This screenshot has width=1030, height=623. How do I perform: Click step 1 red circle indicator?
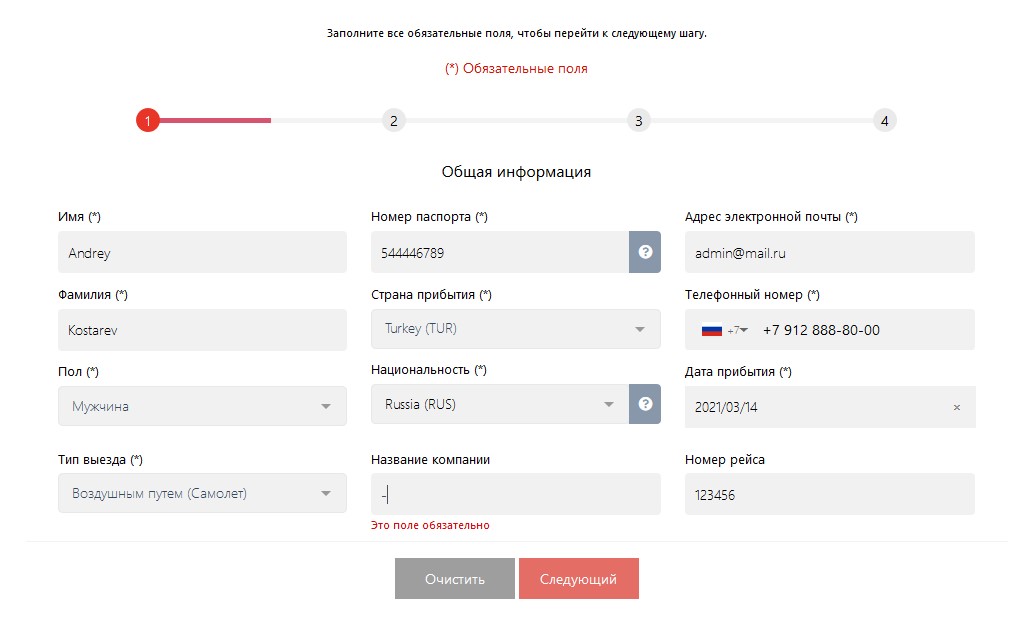[148, 121]
